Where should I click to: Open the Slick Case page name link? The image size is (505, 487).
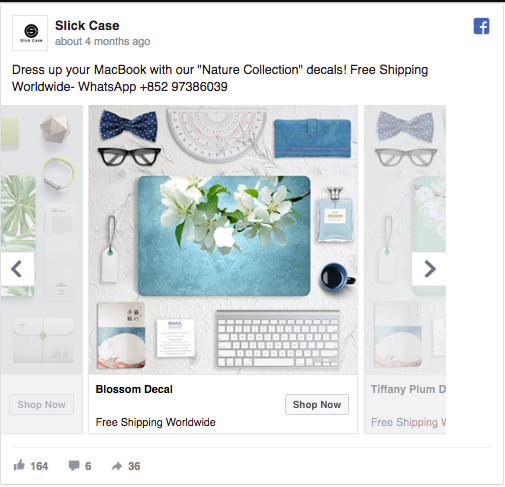coord(87,26)
